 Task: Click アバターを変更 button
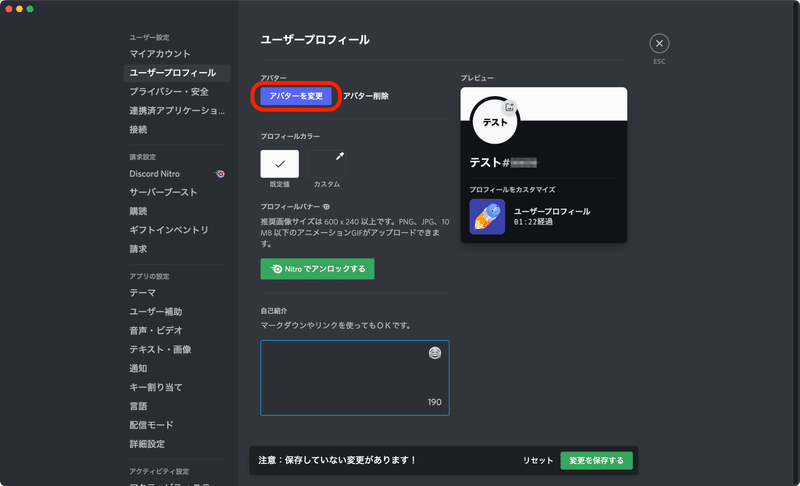tap(296, 96)
